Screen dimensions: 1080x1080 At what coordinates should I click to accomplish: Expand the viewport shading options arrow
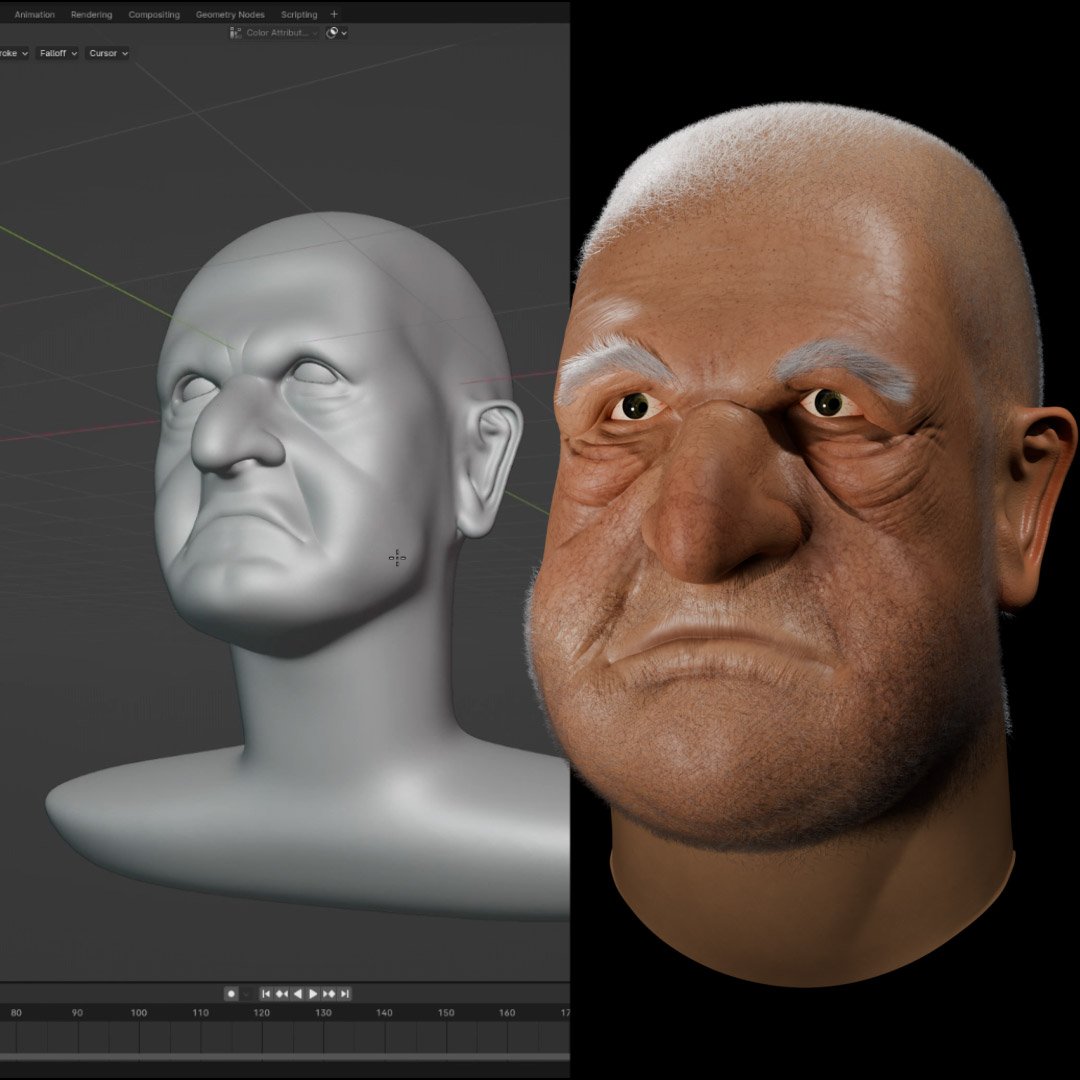(344, 33)
